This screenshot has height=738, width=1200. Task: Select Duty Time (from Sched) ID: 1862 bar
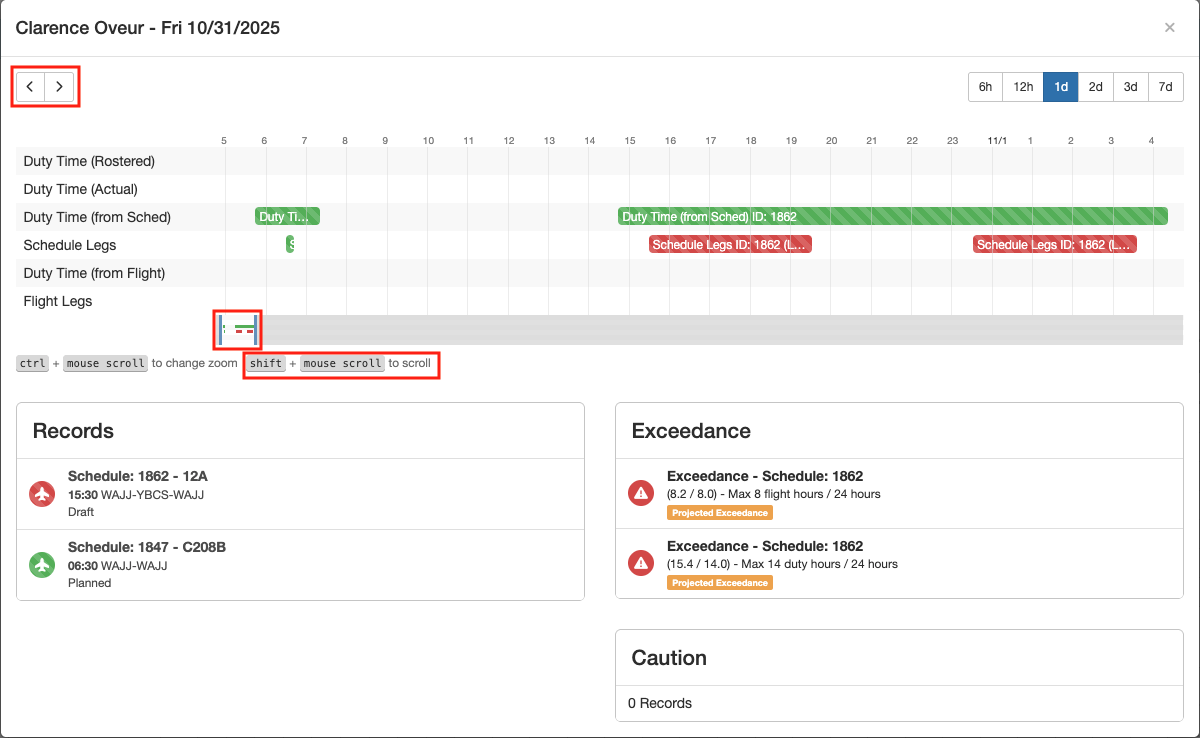pos(892,216)
